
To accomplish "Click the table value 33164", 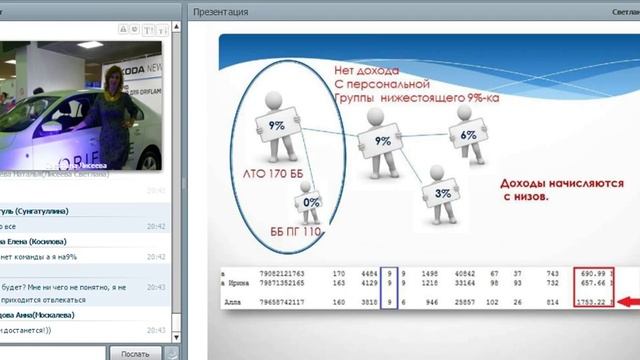I will click(x=465, y=283).
